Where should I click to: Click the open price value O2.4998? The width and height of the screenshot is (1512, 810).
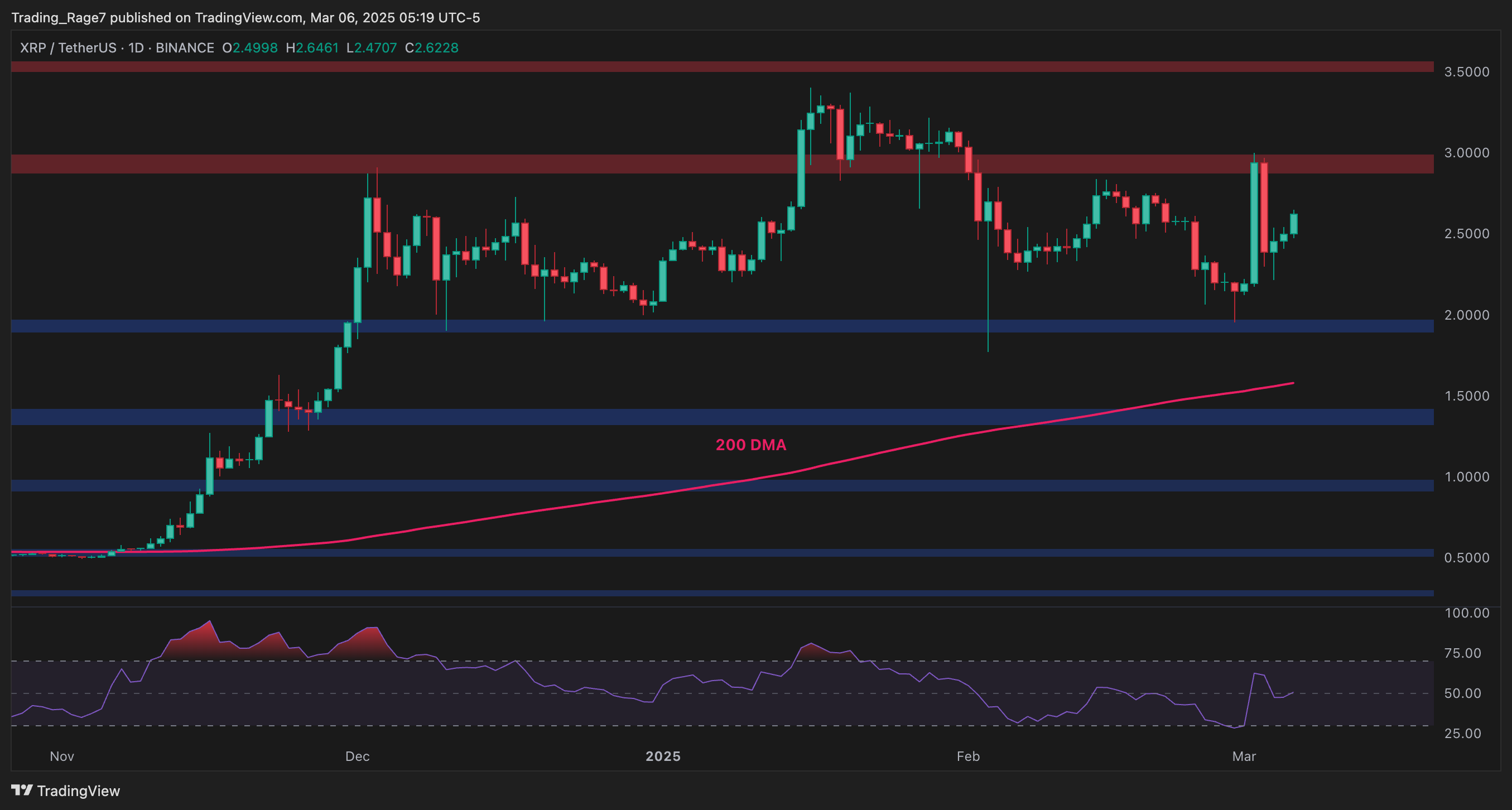coord(249,47)
